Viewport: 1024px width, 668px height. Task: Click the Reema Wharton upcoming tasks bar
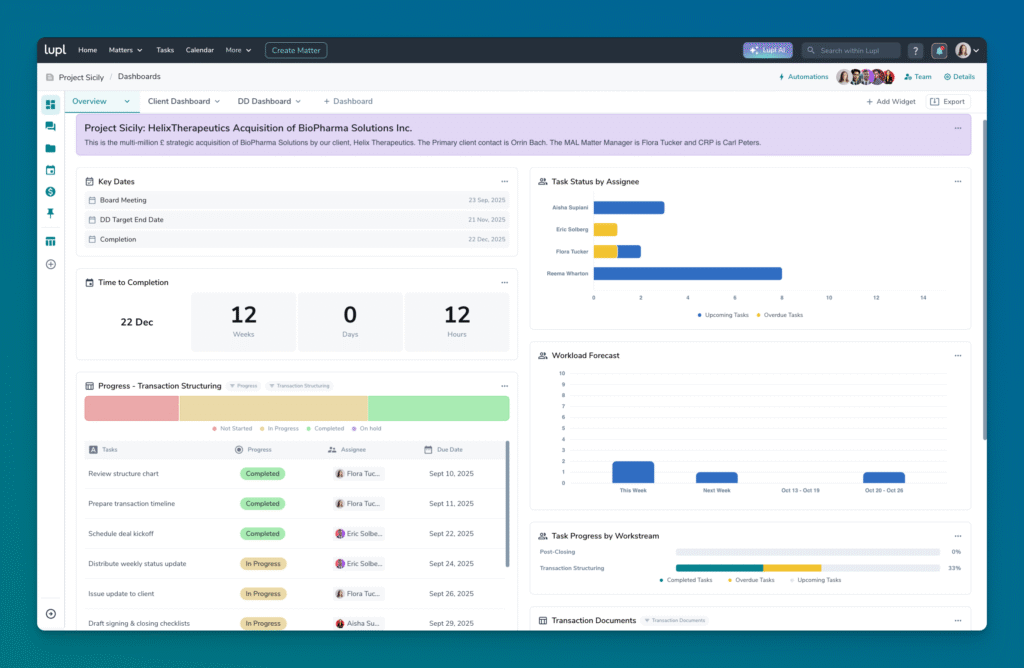point(688,274)
